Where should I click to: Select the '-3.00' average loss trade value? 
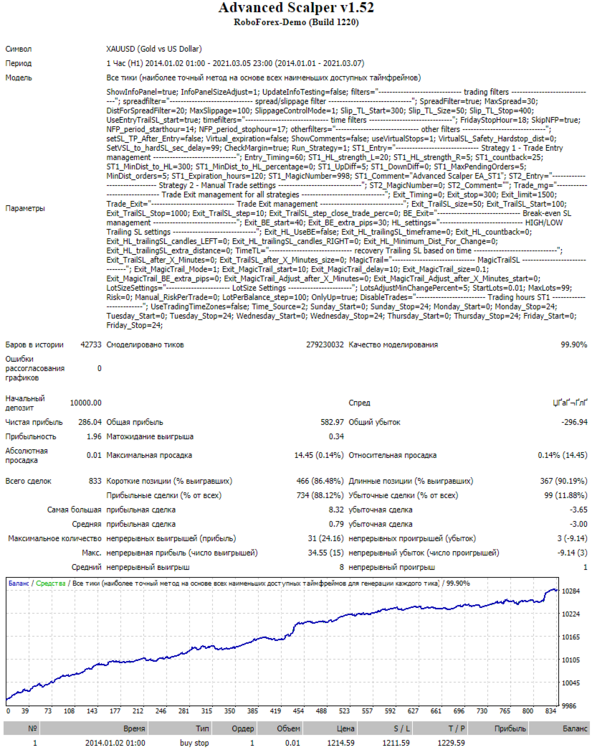pyautogui.click(x=579, y=524)
